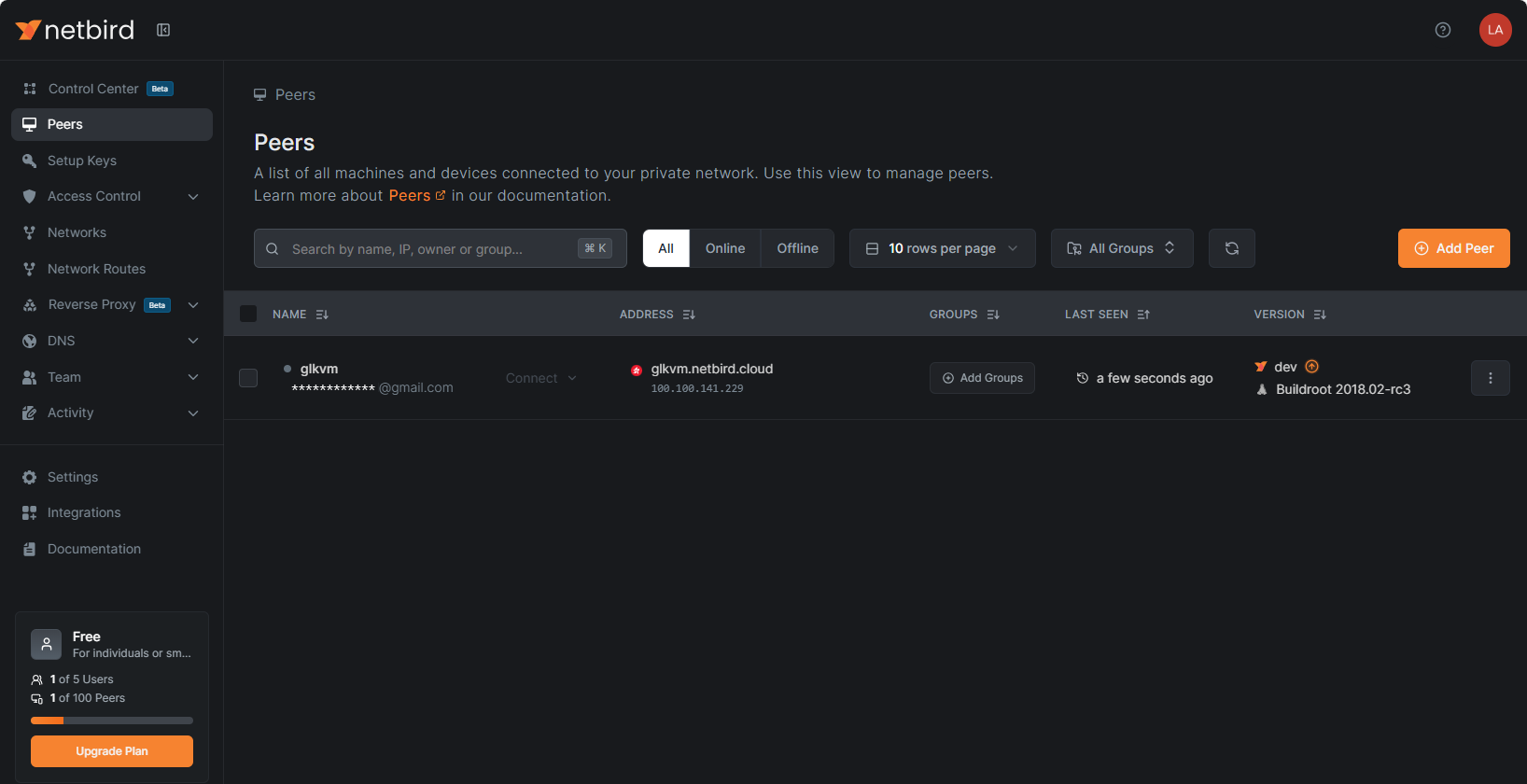This screenshot has width=1527, height=784.
Task: Click the dev version update-available icon
Action: pyautogui.click(x=1312, y=367)
